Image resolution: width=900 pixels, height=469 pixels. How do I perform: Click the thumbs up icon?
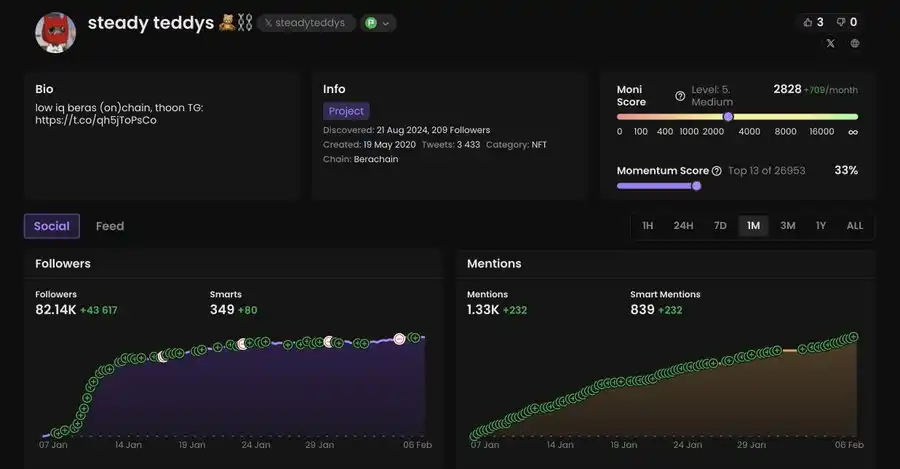806,22
